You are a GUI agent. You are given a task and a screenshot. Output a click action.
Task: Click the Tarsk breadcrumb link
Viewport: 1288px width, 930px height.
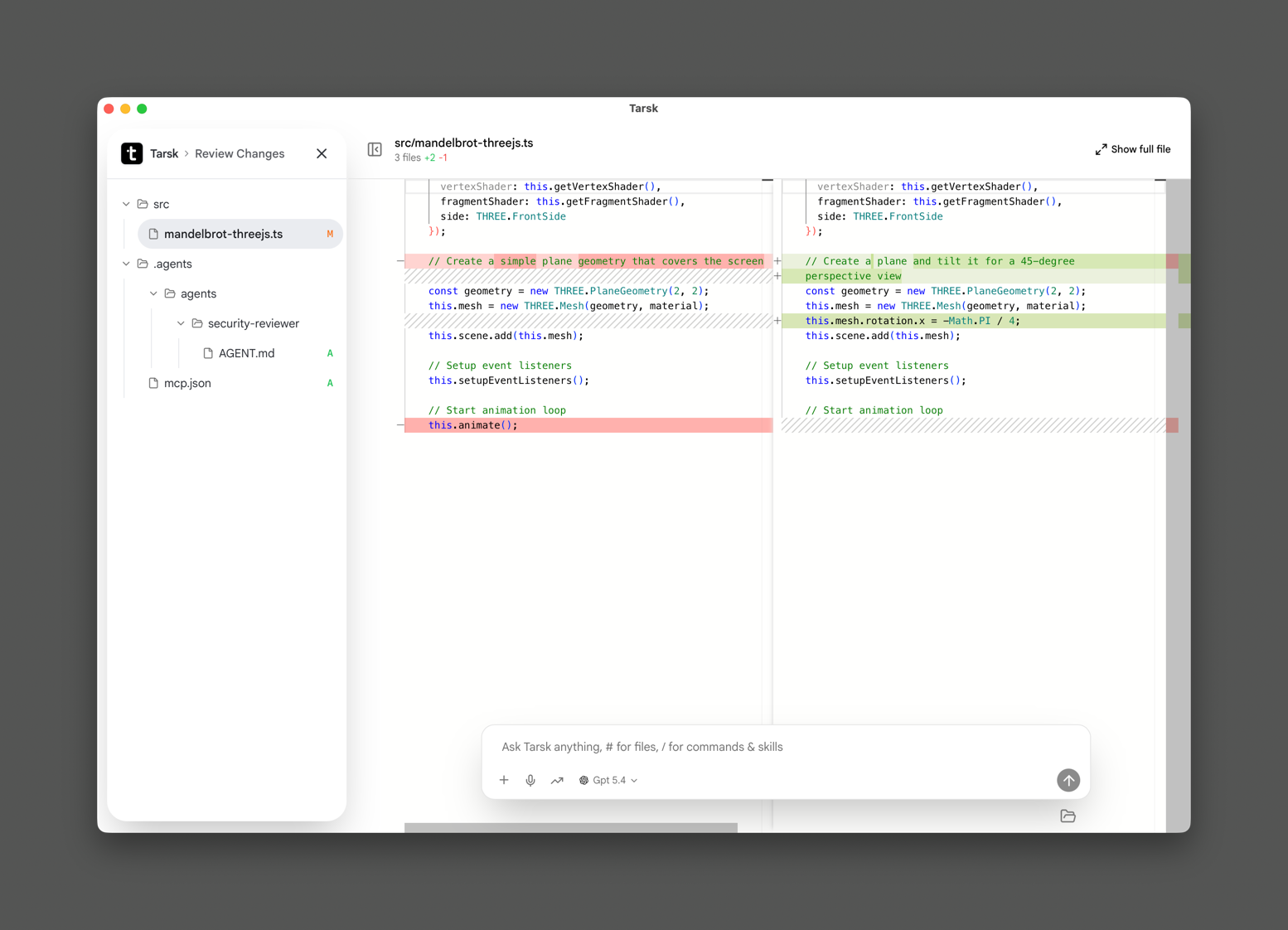point(164,153)
